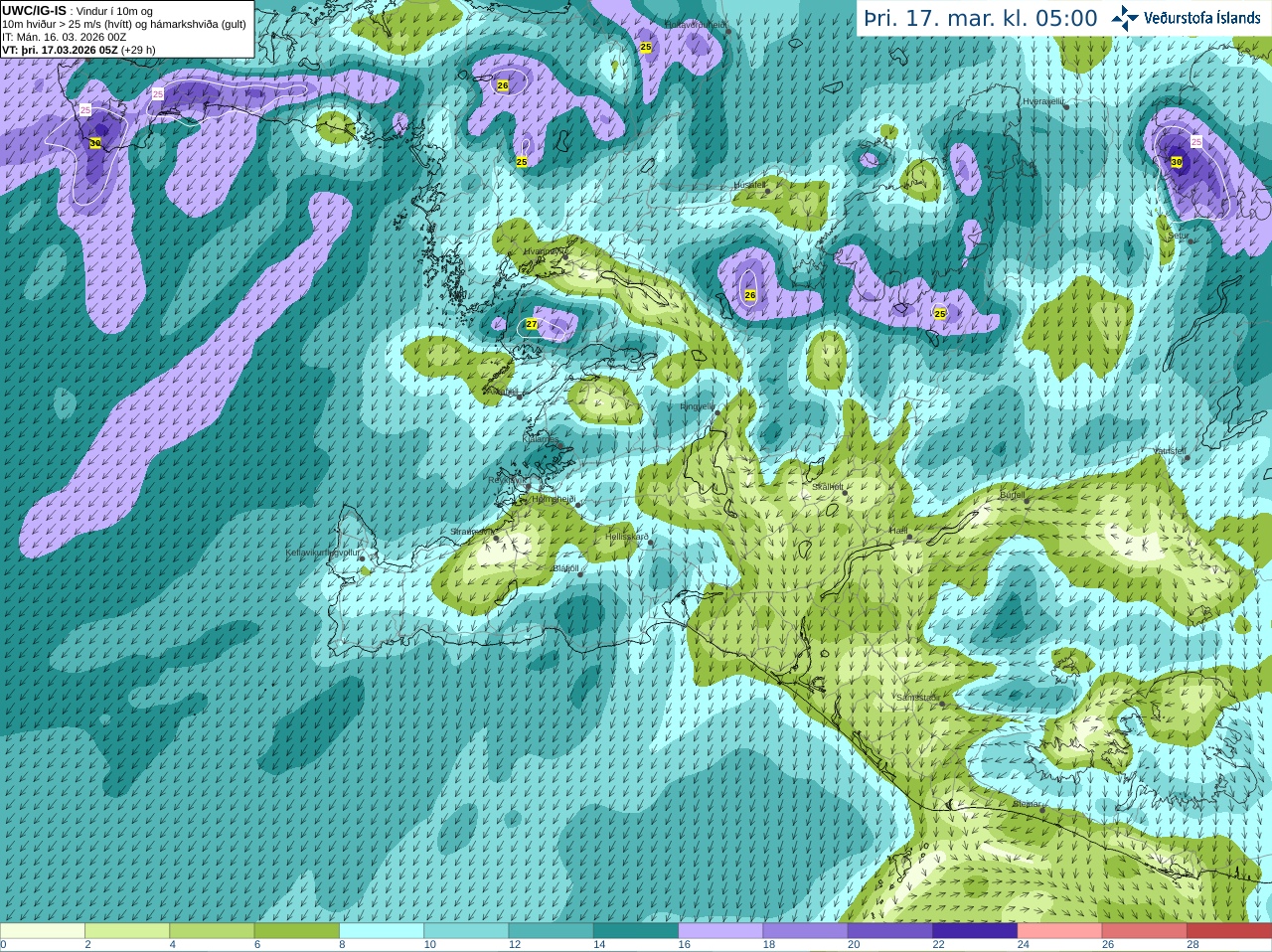Click the Þingvellir station label
Viewport: 1272px width, 952px height.
698,406
